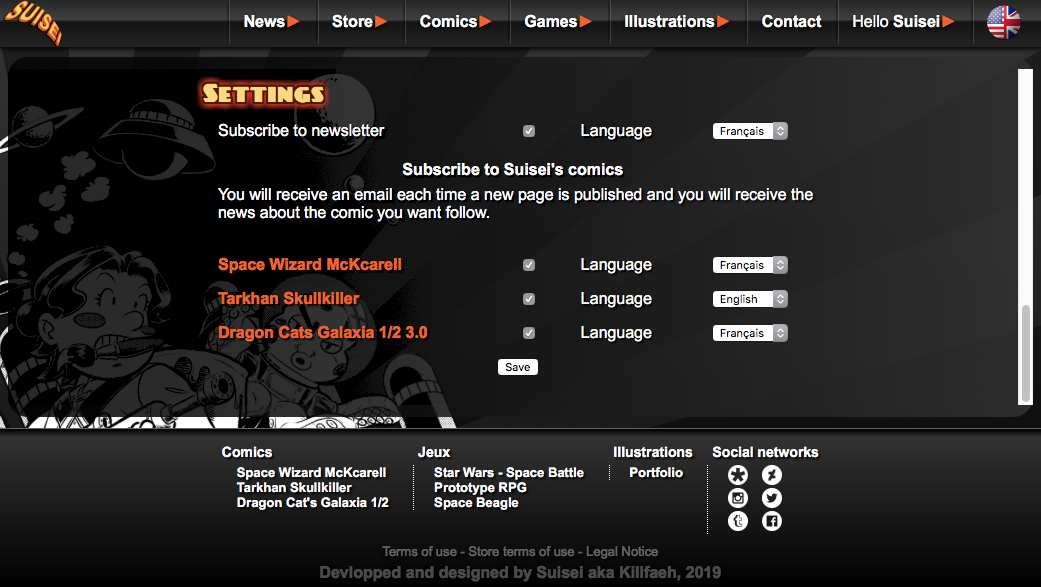Open orange Tarkhan Skullkiller settings link
This screenshot has width=1041, height=587.
pyautogui.click(x=289, y=298)
